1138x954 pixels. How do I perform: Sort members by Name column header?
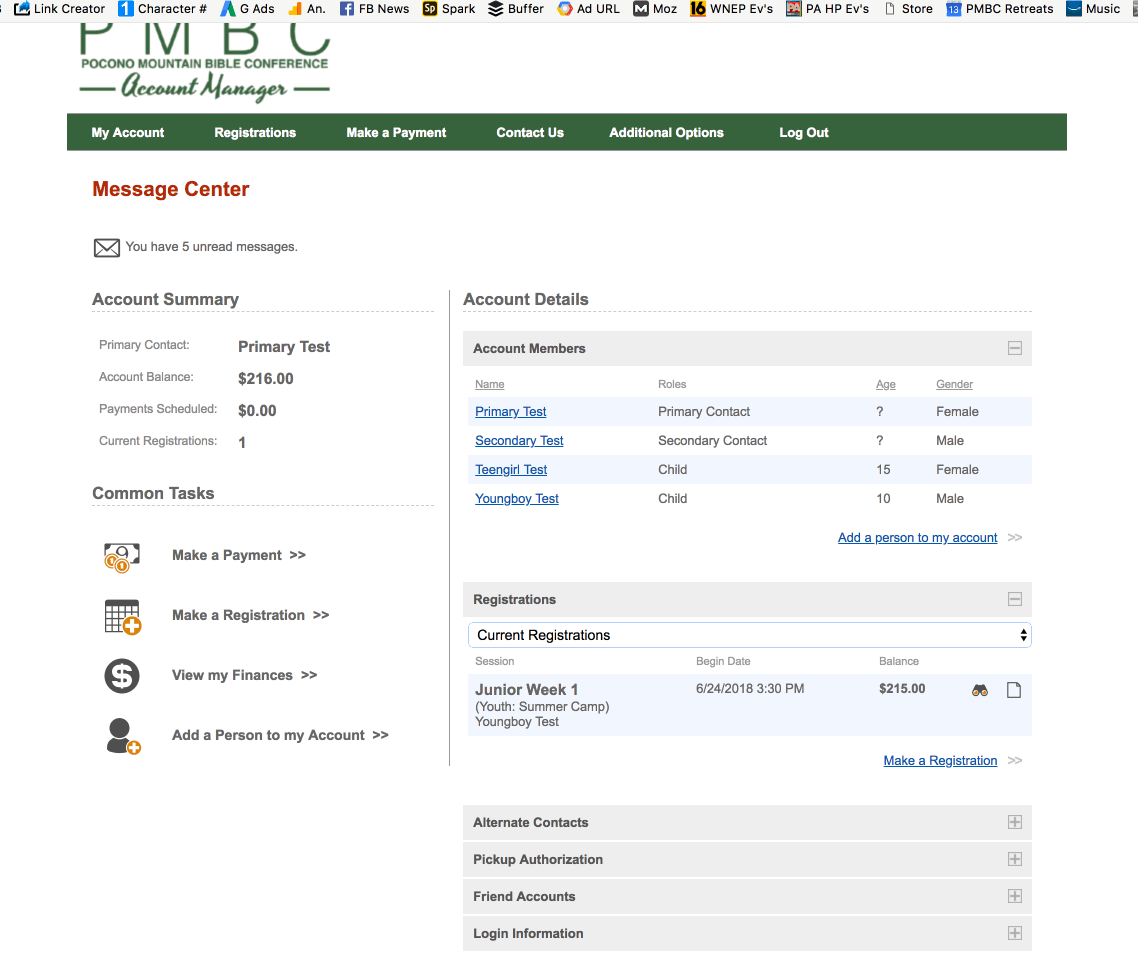[489, 385]
